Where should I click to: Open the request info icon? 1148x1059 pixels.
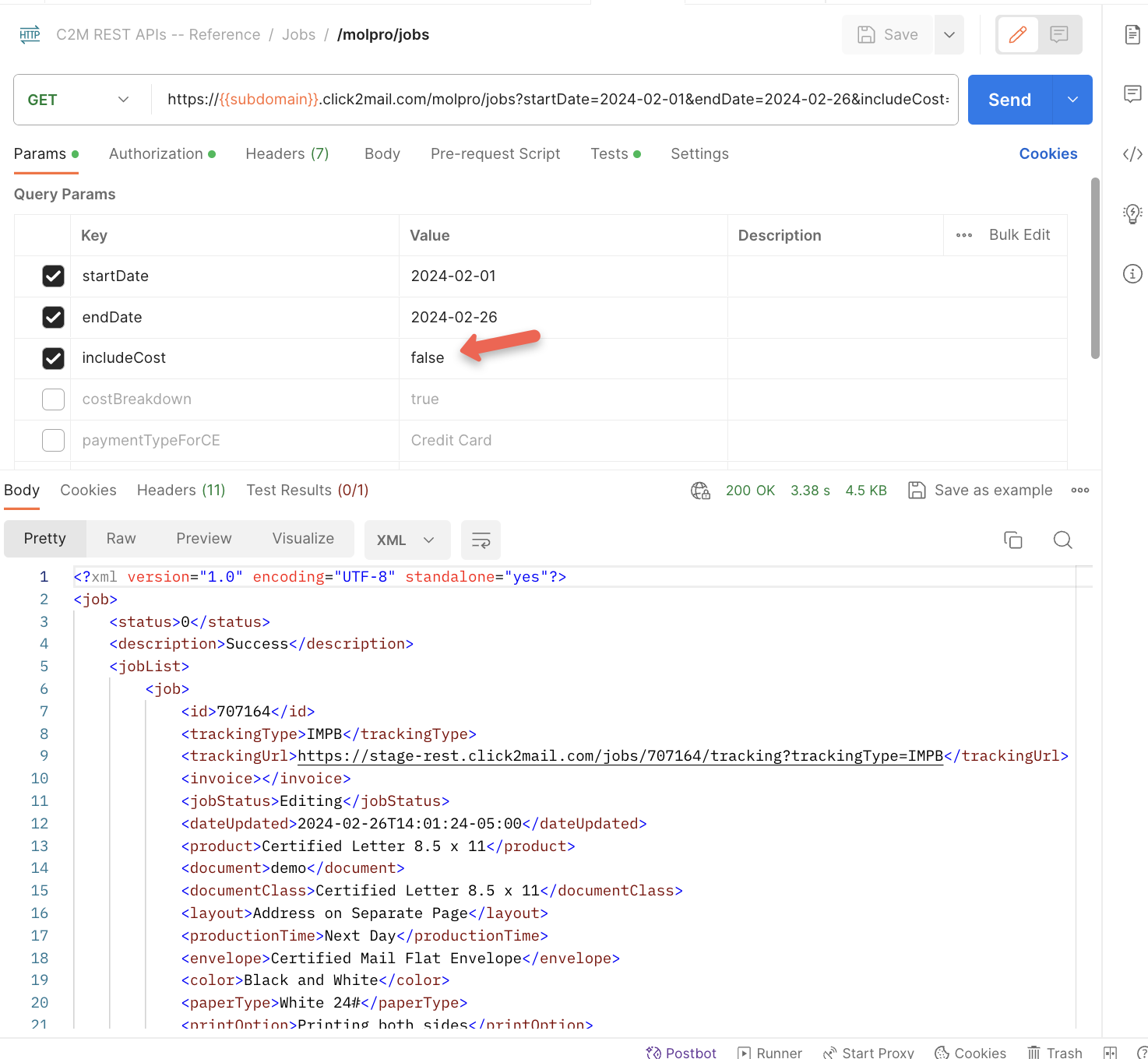click(1132, 273)
